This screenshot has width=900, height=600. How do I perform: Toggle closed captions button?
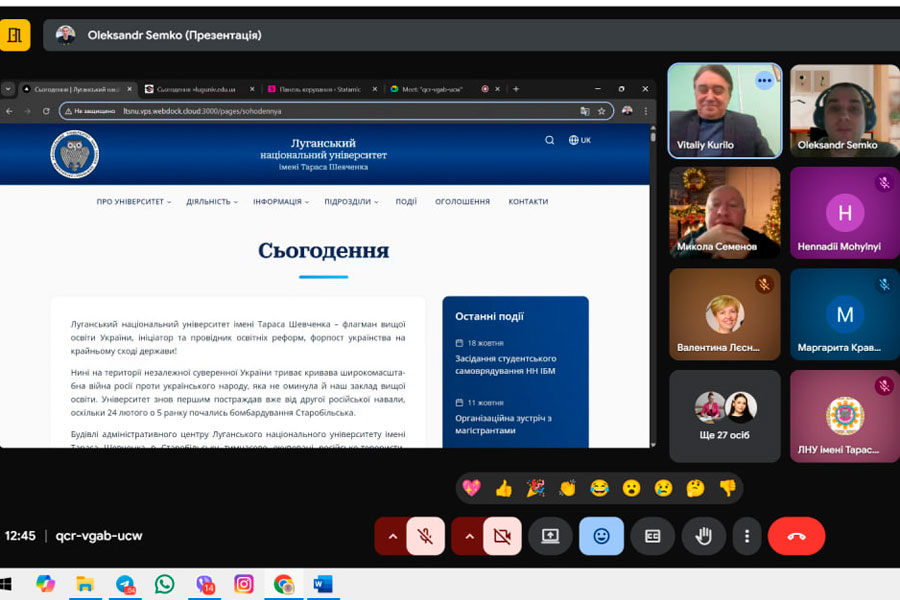tap(652, 536)
